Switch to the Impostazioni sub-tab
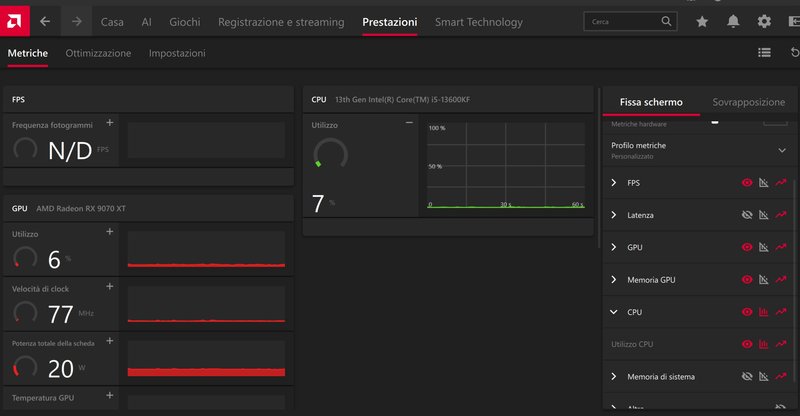This screenshot has width=800, height=416. (x=177, y=53)
